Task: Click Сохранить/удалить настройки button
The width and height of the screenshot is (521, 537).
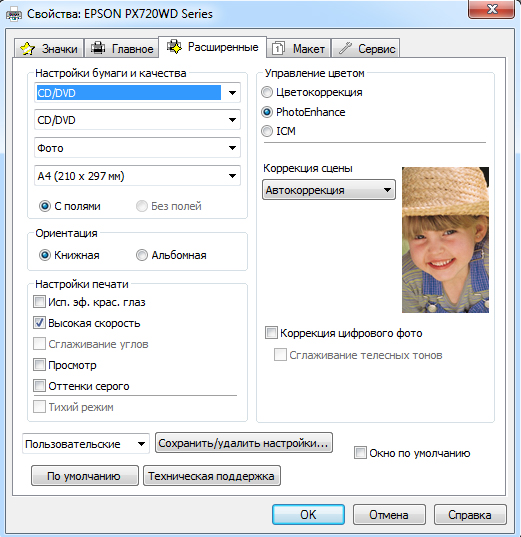Action: pos(244,443)
